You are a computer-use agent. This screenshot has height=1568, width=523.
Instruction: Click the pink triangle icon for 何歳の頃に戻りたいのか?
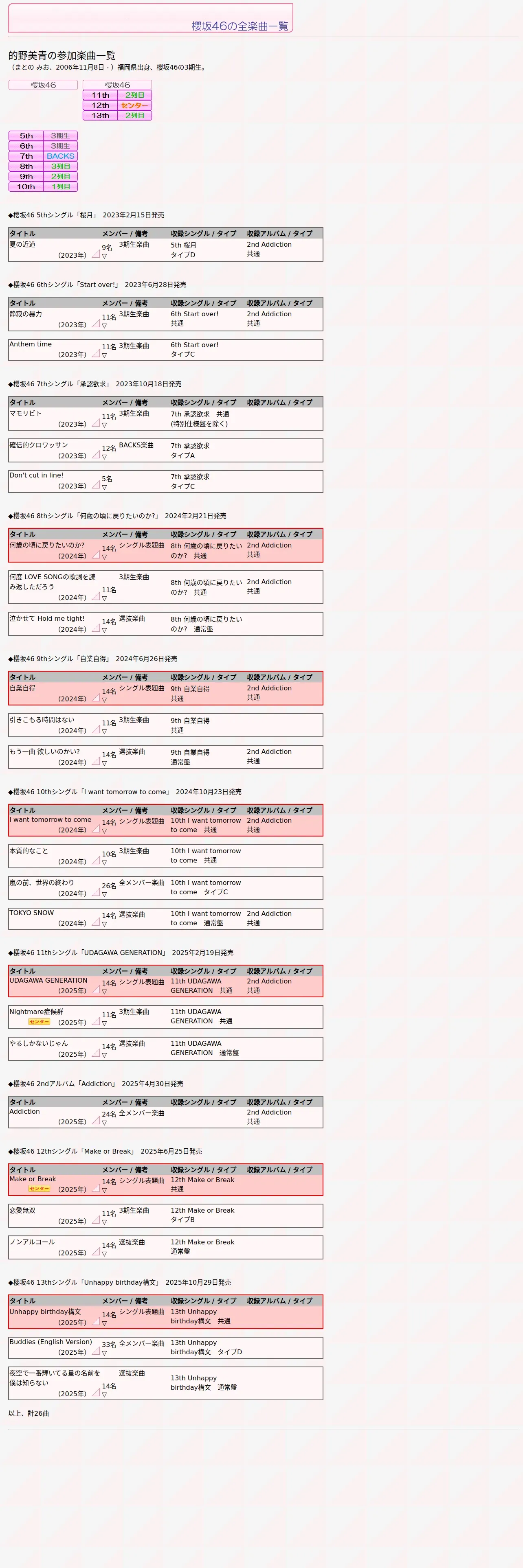(96, 554)
